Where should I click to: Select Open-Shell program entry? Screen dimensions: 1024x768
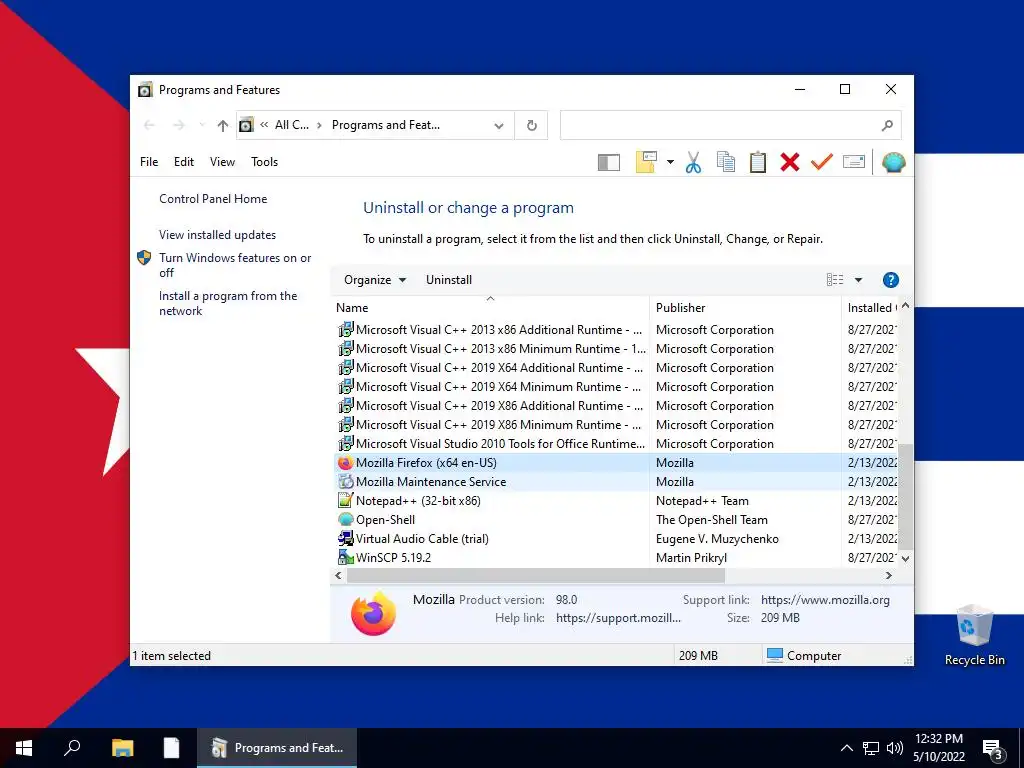pyautogui.click(x=615, y=520)
